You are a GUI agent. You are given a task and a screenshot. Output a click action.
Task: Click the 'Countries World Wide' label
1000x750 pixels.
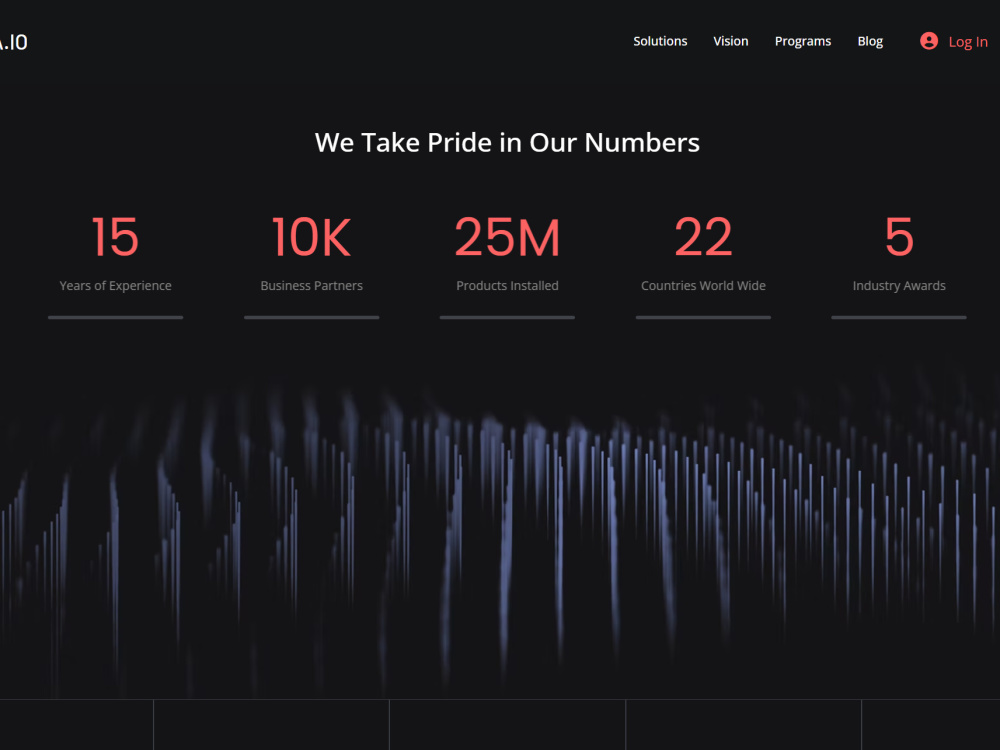pos(703,286)
